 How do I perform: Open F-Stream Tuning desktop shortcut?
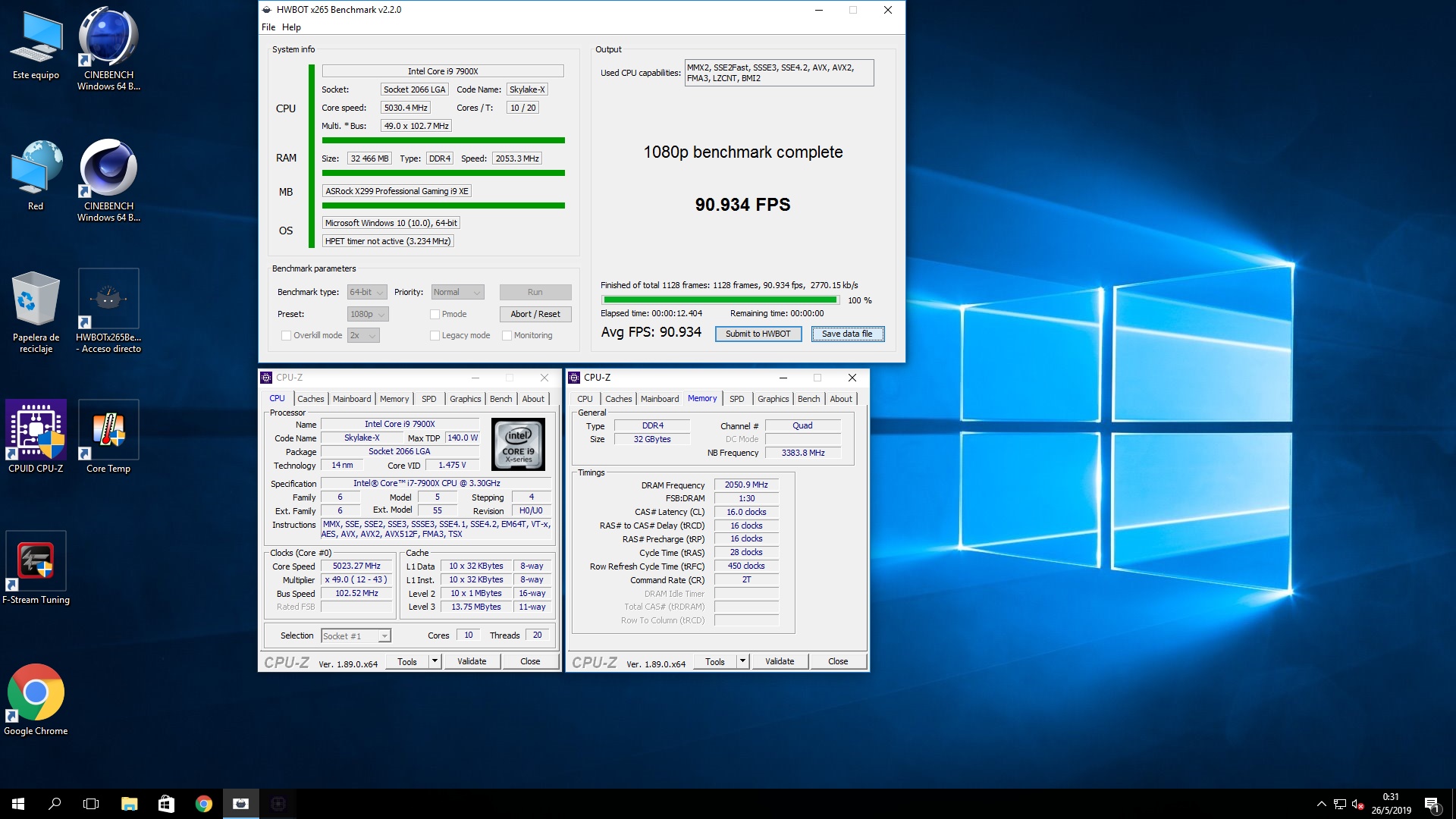36,568
